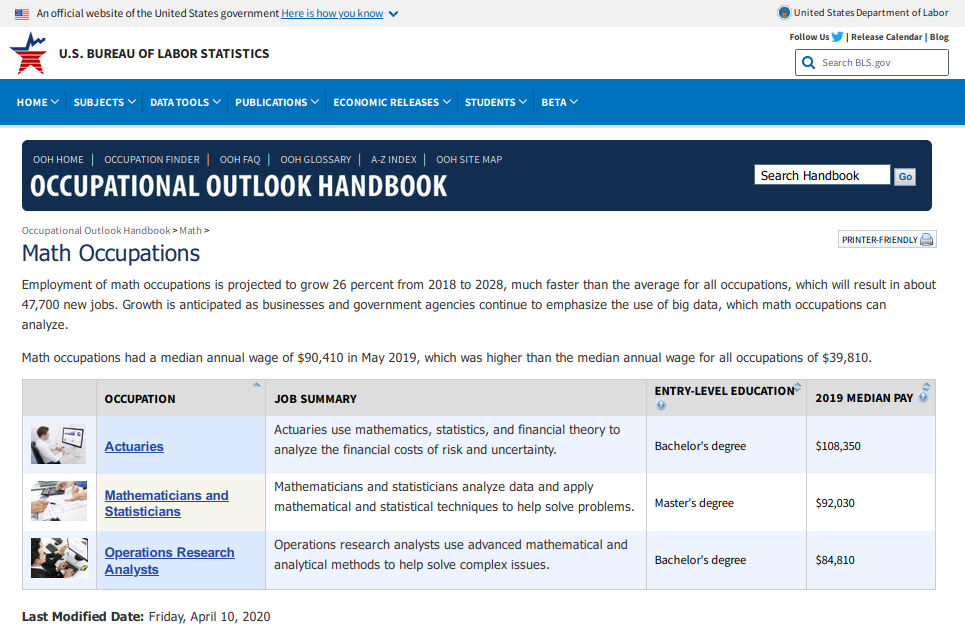965x629 pixels.
Task: Click the printer icon in Printer-Friendly
Action: point(926,239)
